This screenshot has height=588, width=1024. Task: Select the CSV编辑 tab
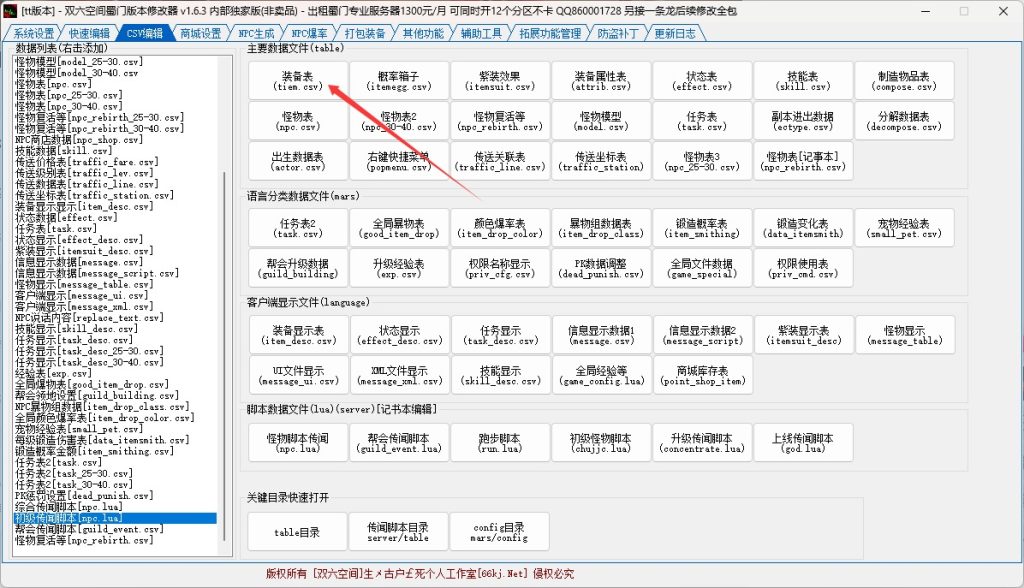tap(145, 33)
